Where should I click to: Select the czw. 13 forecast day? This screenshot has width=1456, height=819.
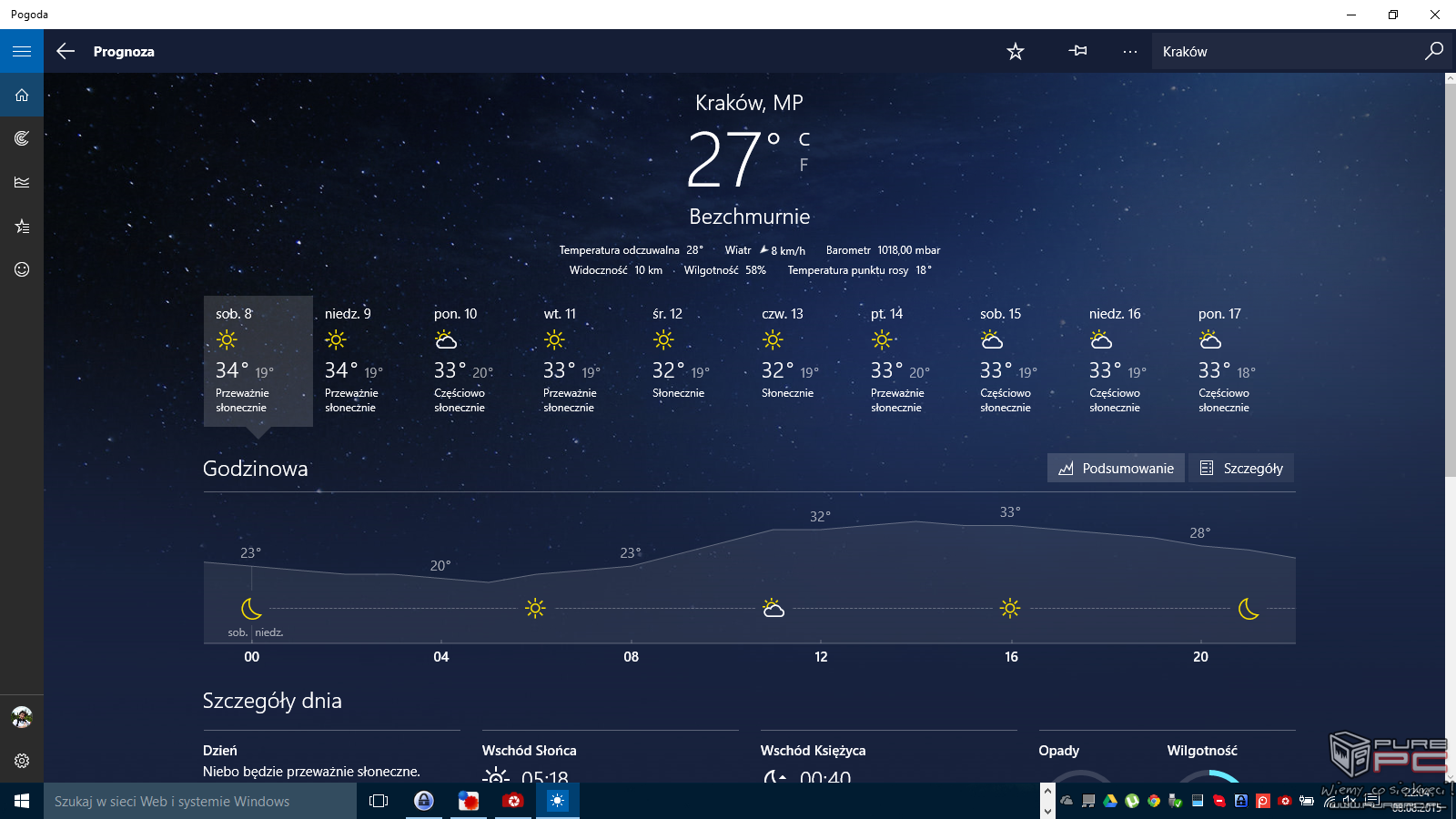(804, 360)
